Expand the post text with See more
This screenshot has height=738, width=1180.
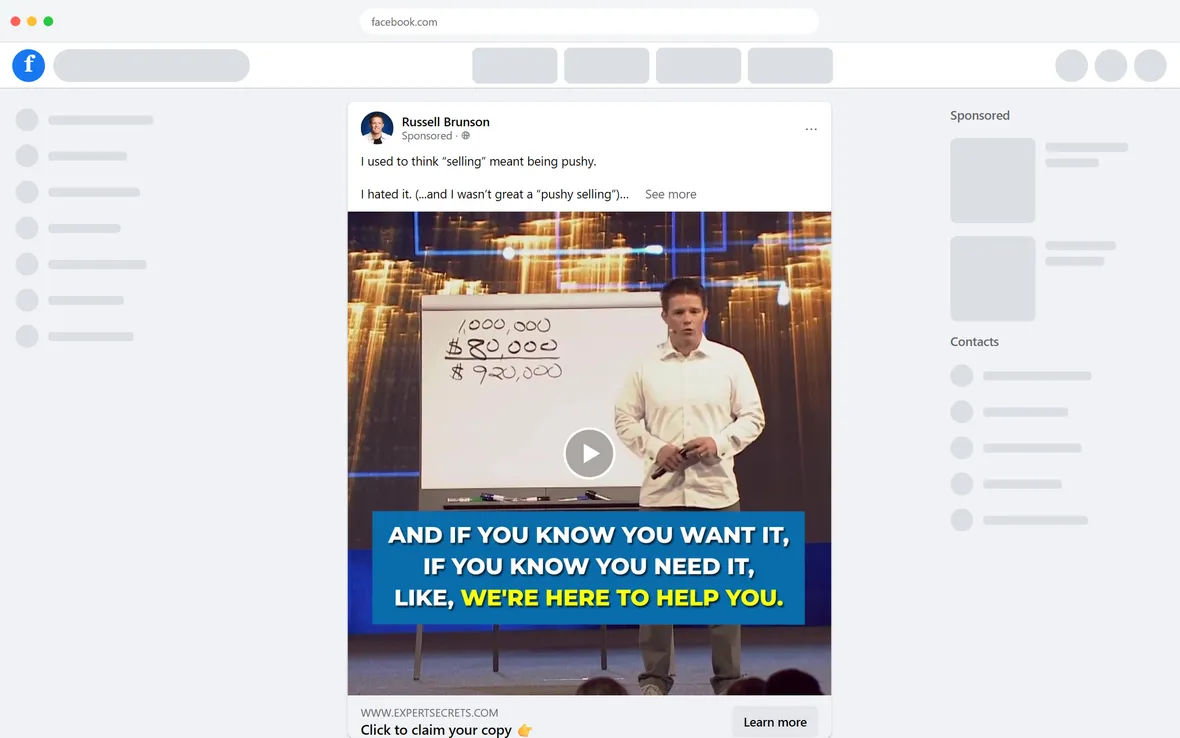pyautogui.click(x=671, y=194)
